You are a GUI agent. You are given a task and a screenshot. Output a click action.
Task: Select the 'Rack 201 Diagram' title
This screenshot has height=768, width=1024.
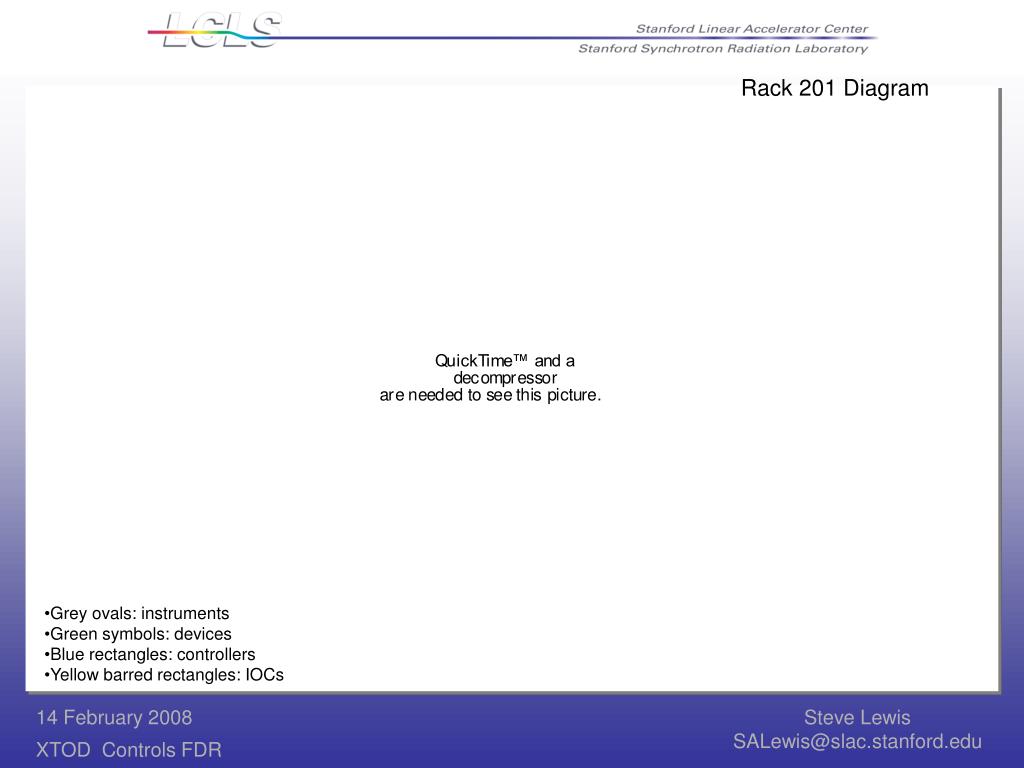tap(835, 88)
